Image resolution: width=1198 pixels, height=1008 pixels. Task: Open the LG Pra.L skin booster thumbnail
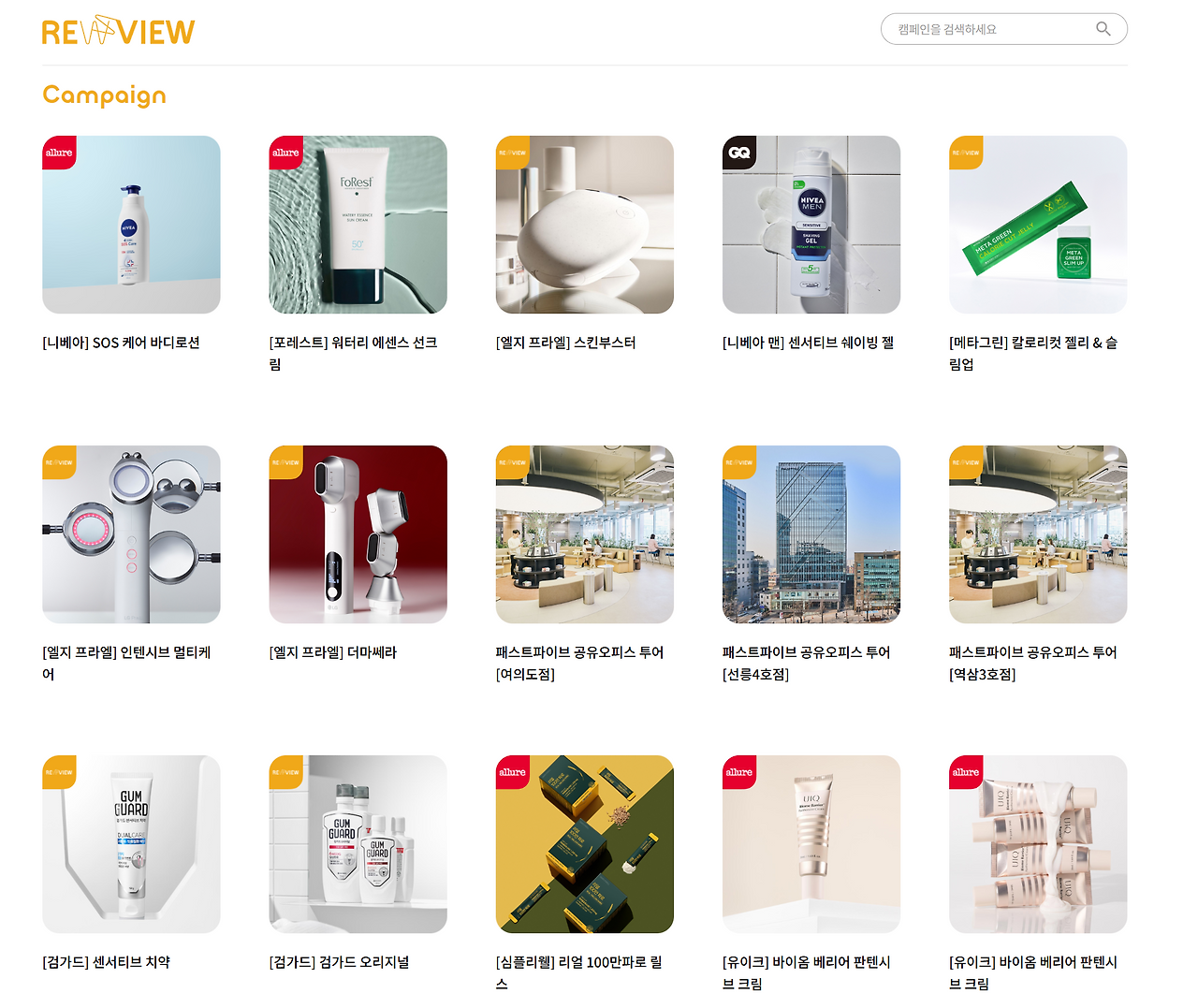click(x=585, y=225)
